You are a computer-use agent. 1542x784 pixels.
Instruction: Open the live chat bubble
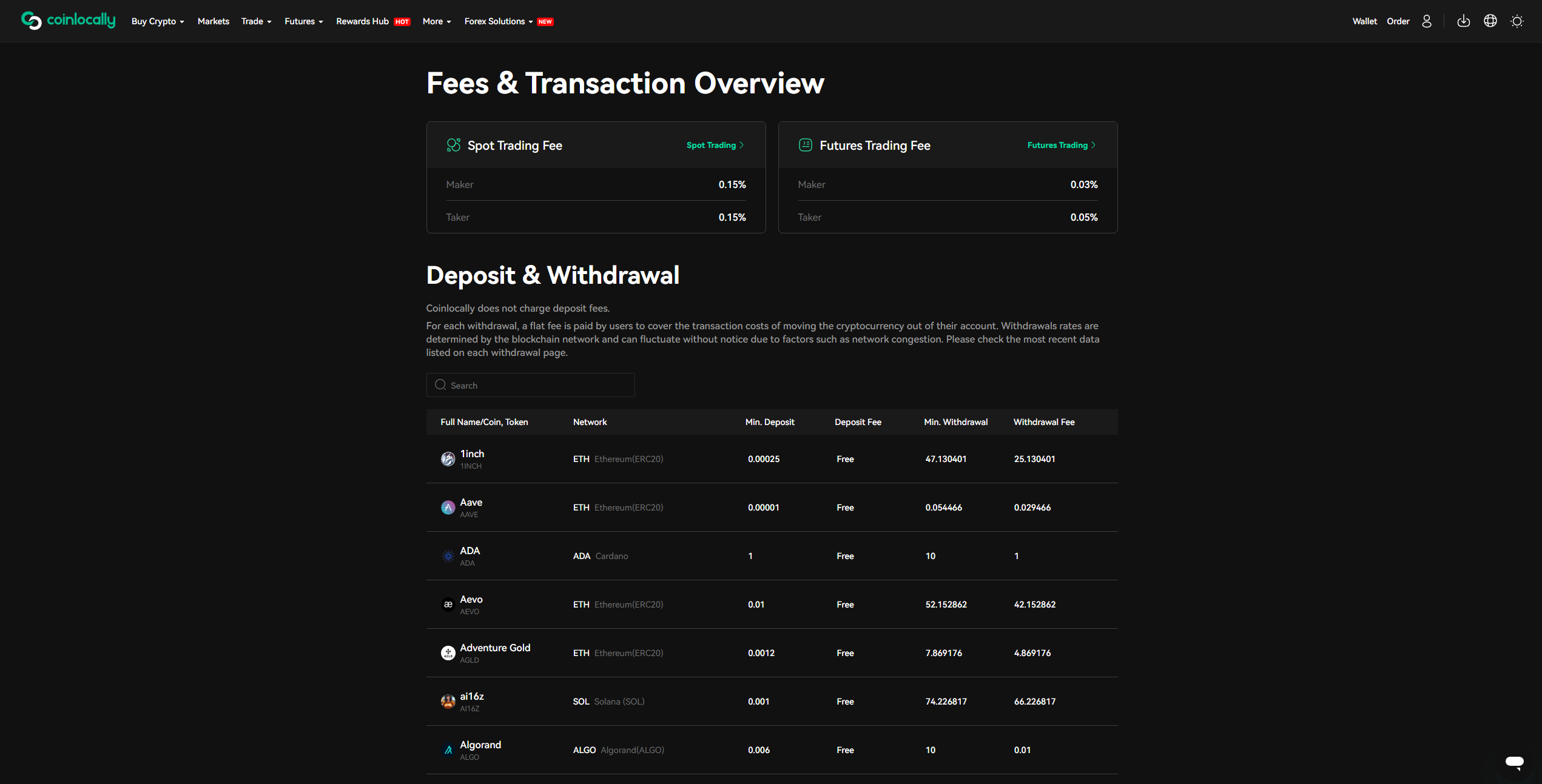point(1514,762)
